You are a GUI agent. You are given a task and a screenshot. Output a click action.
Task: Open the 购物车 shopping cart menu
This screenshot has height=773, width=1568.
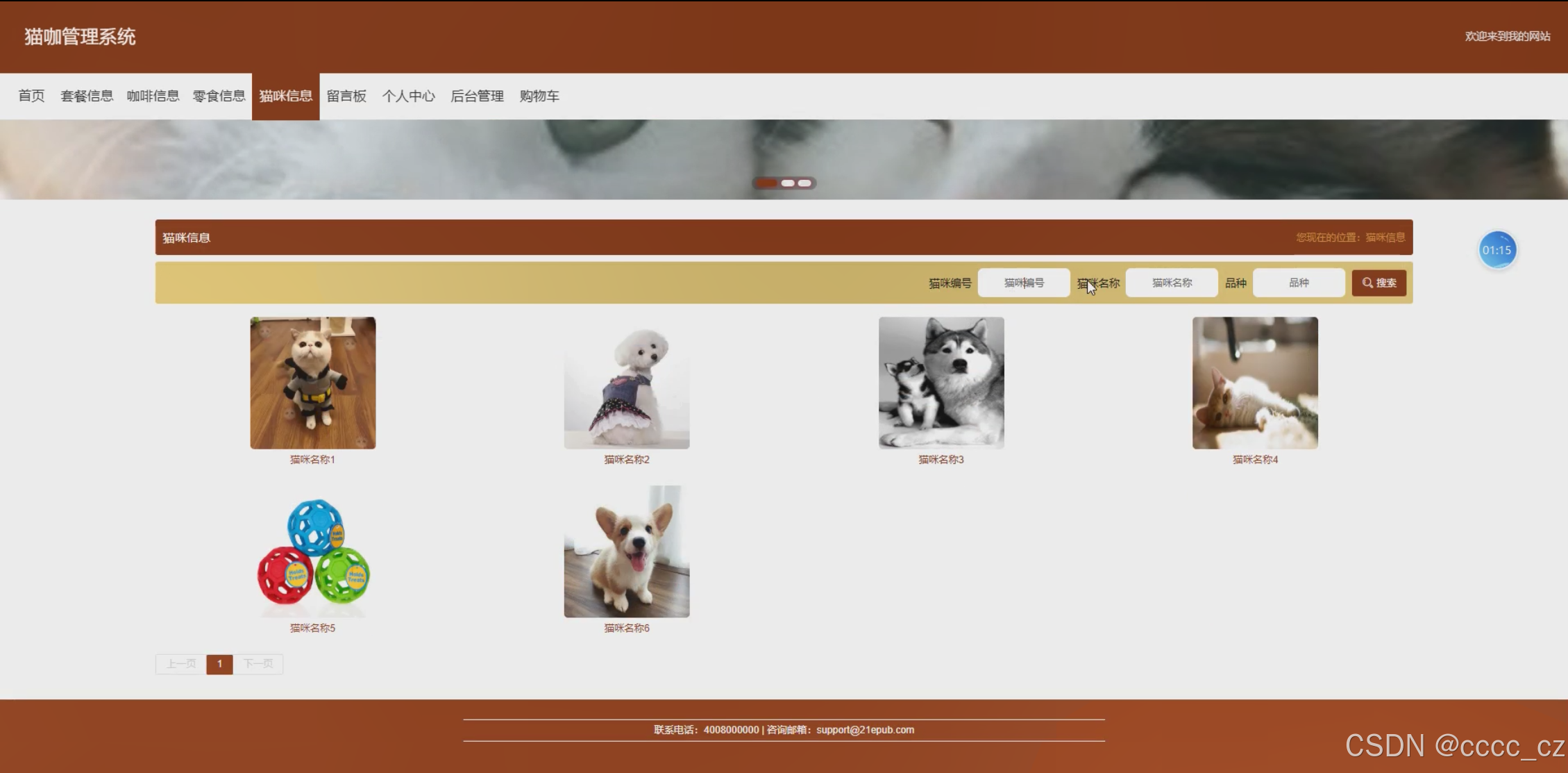539,96
